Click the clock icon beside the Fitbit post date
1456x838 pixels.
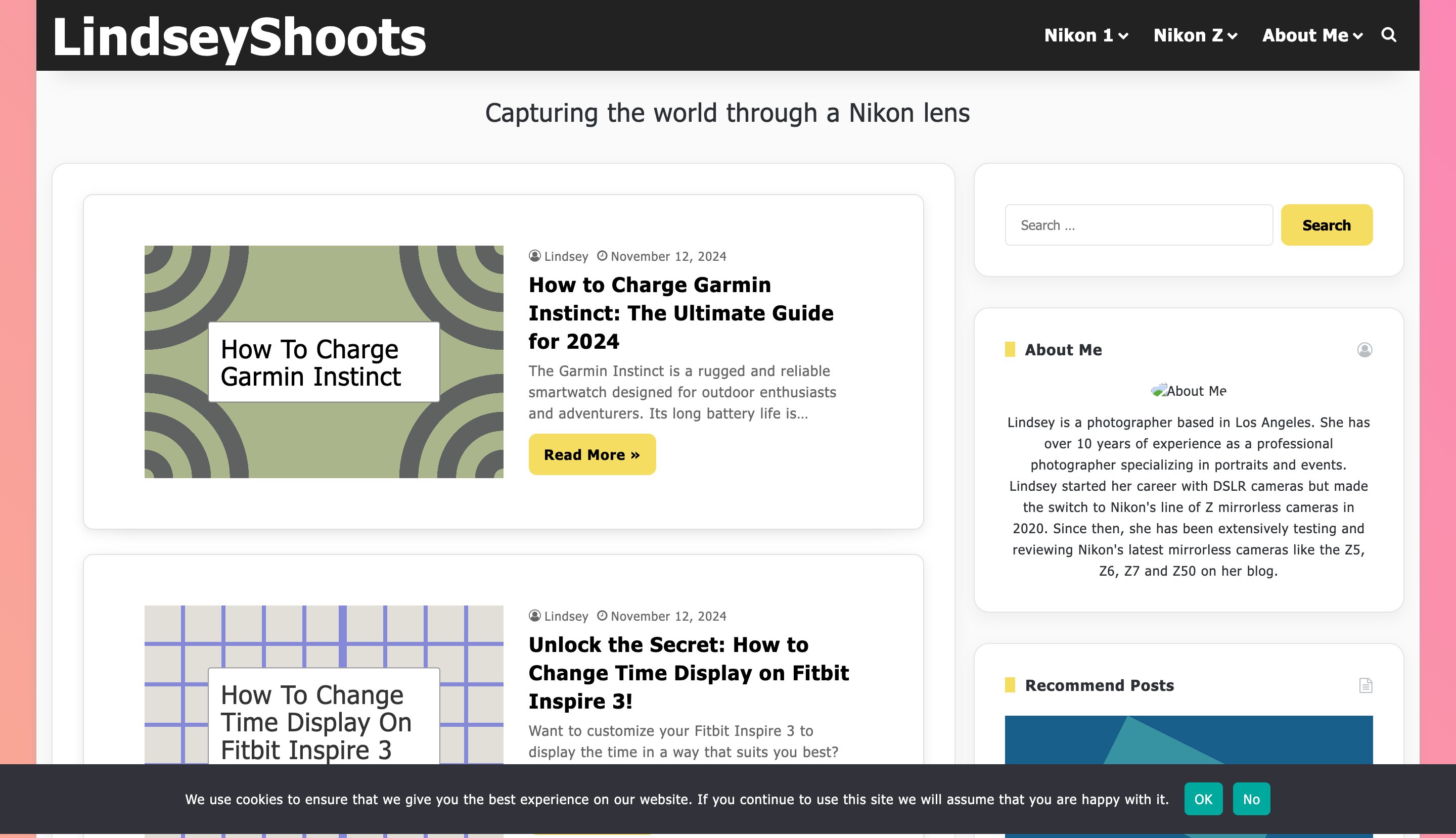(602, 615)
